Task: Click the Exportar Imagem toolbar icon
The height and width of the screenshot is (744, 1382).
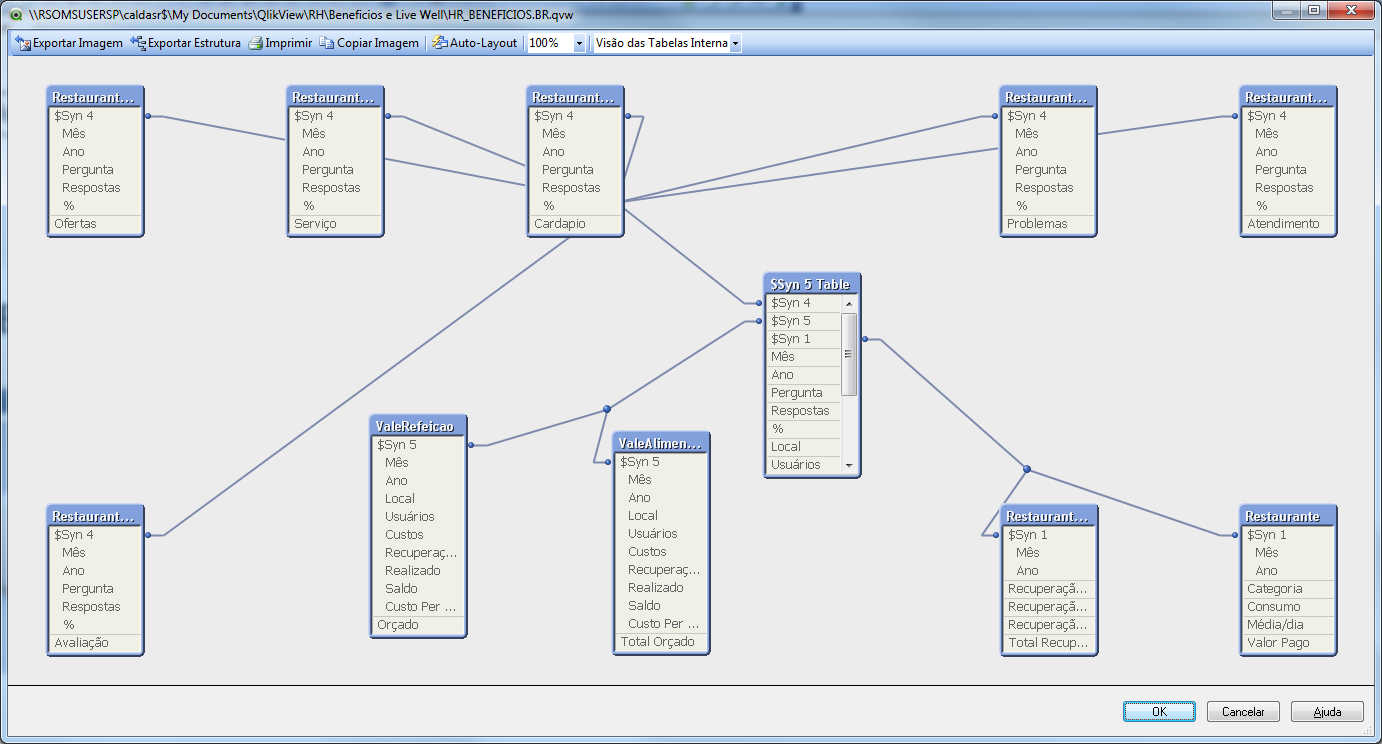Action: coord(23,43)
